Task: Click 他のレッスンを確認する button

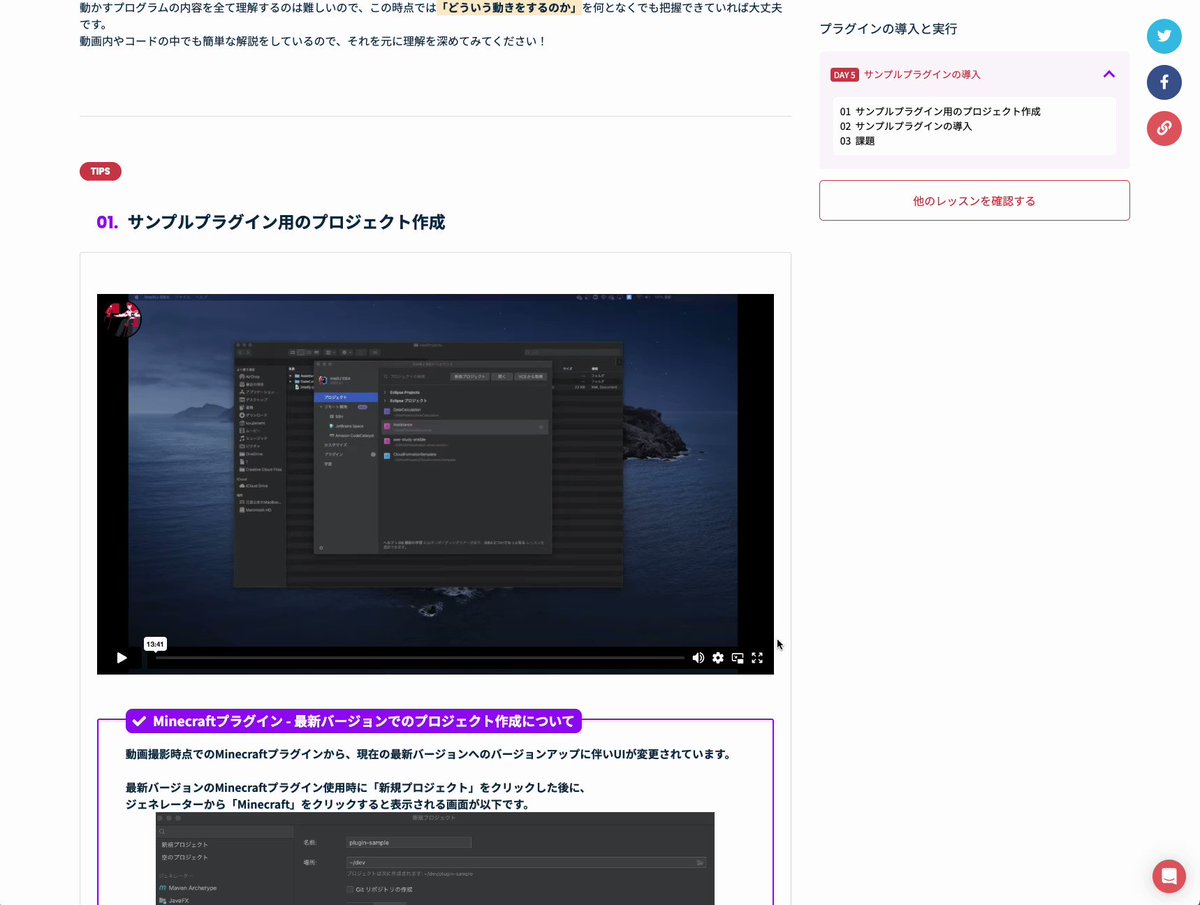Action: 974,201
